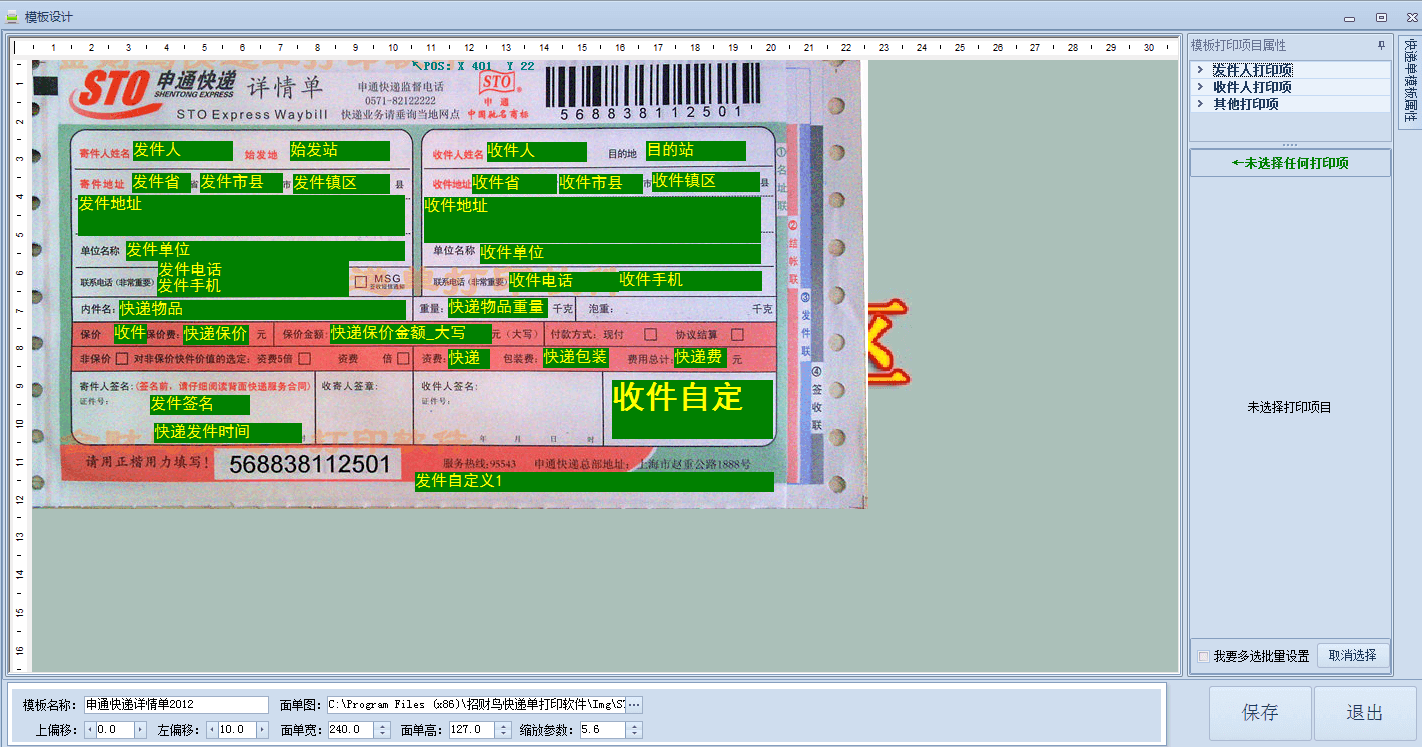Click the 取消选择 button
1422x747 pixels.
pyautogui.click(x=1353, y=655)
